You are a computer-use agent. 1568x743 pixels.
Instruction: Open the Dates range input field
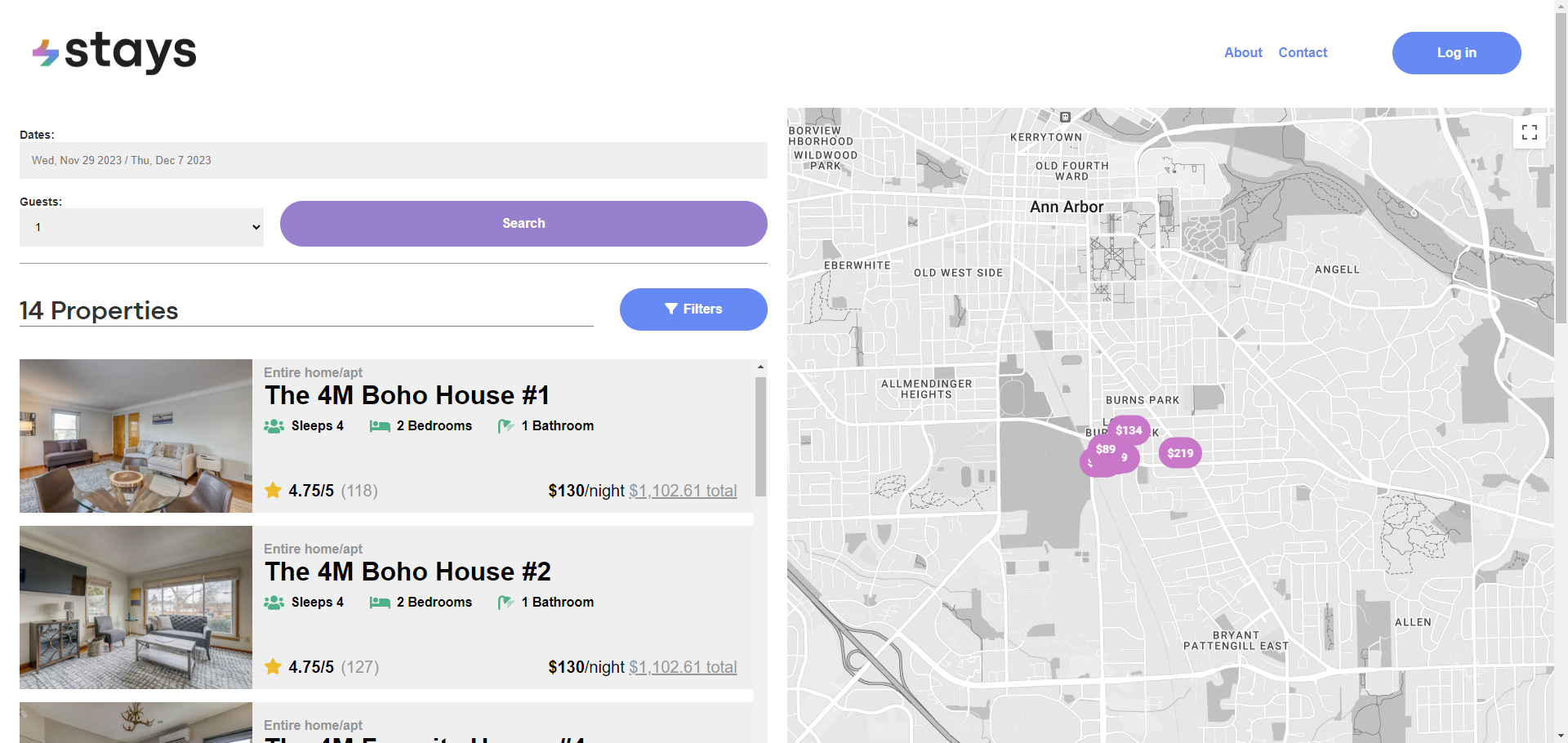tap(394, 161)
